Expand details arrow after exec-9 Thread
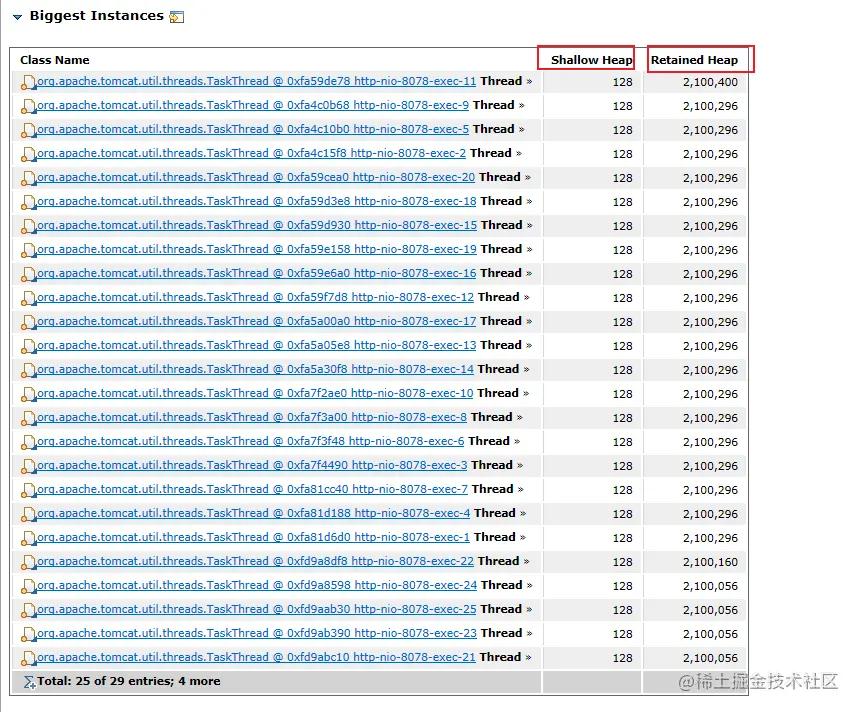This screenshot has width=859, height=712. tap(522, 106)
